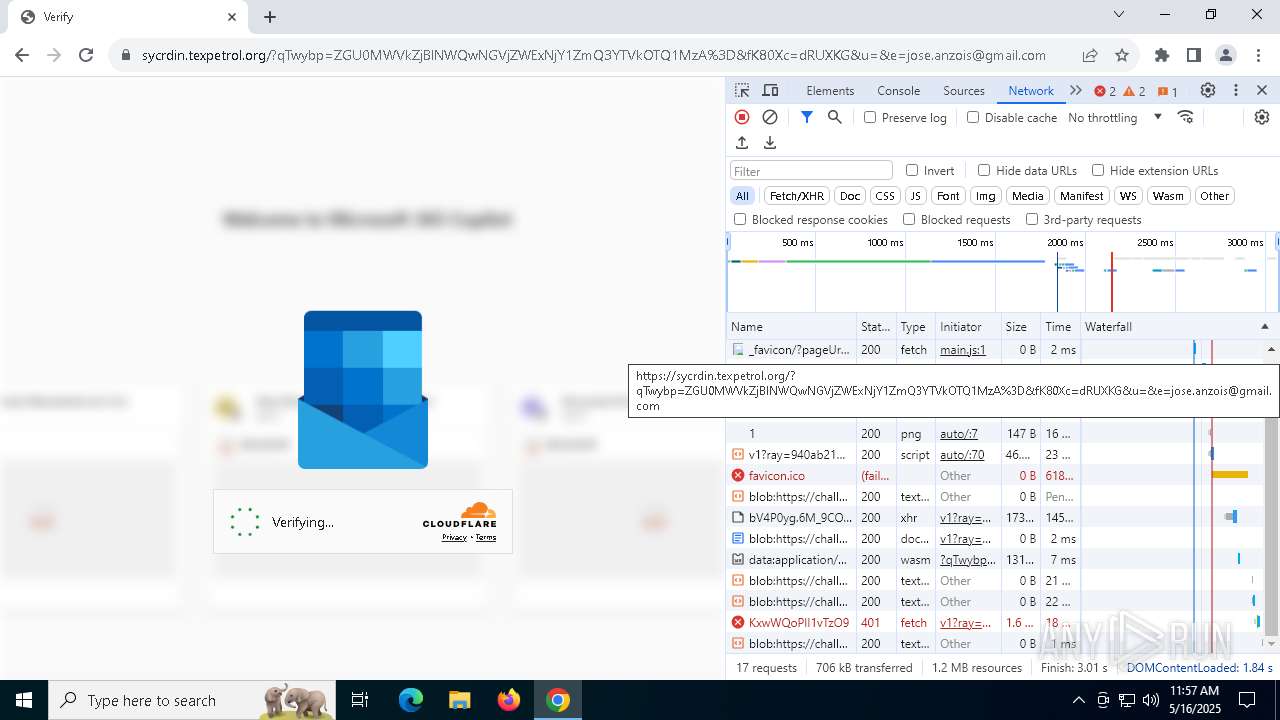1280x720 pixels.
Task: Click the browser address bar URL
Action: click(x=594, y=55)
